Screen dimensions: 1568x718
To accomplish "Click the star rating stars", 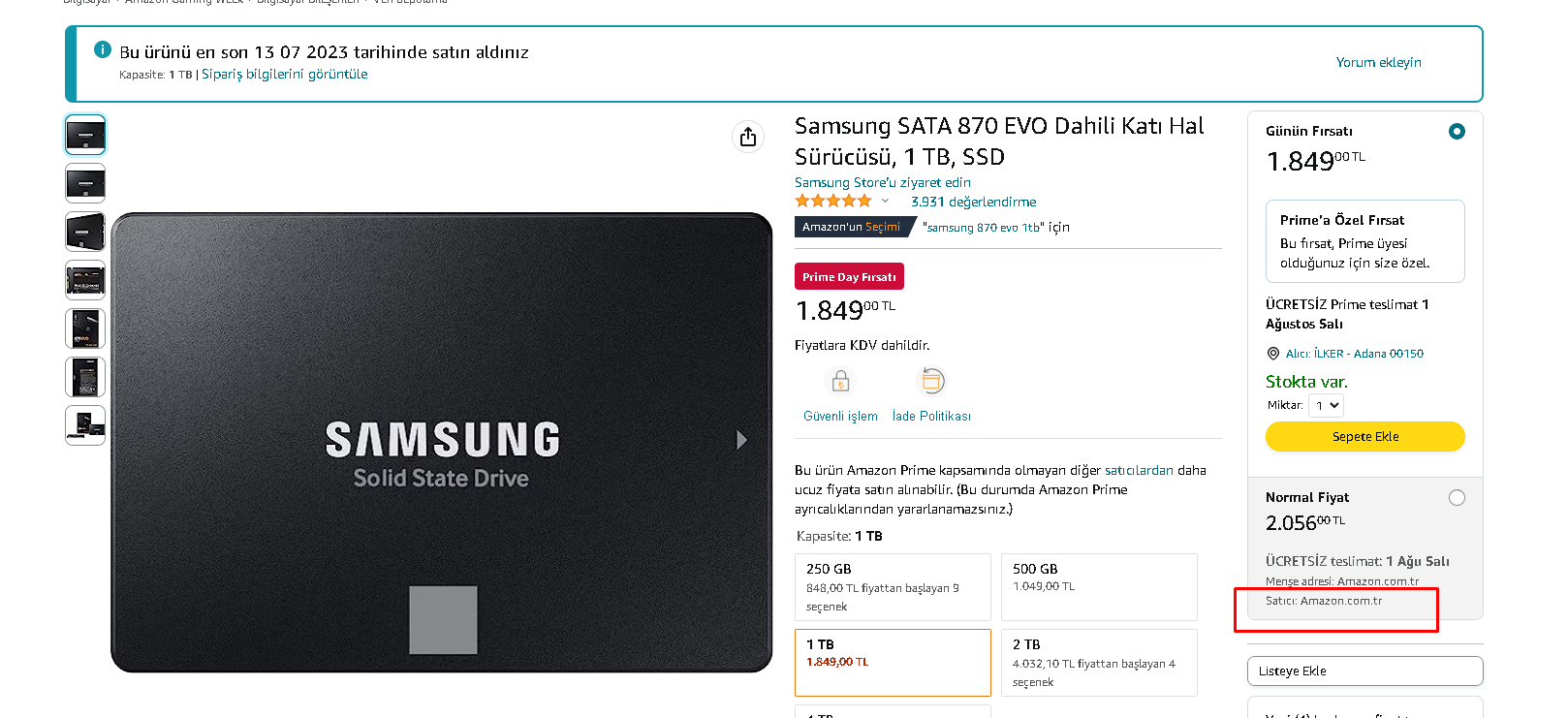I will pos(833,201).
